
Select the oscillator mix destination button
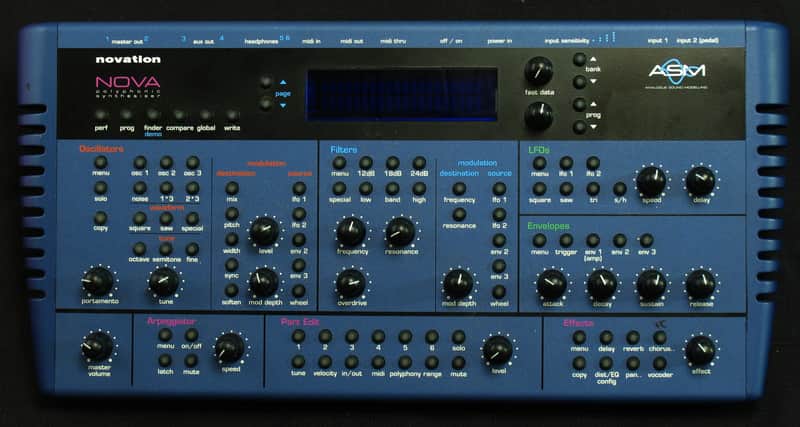click(x=232, y=188)
